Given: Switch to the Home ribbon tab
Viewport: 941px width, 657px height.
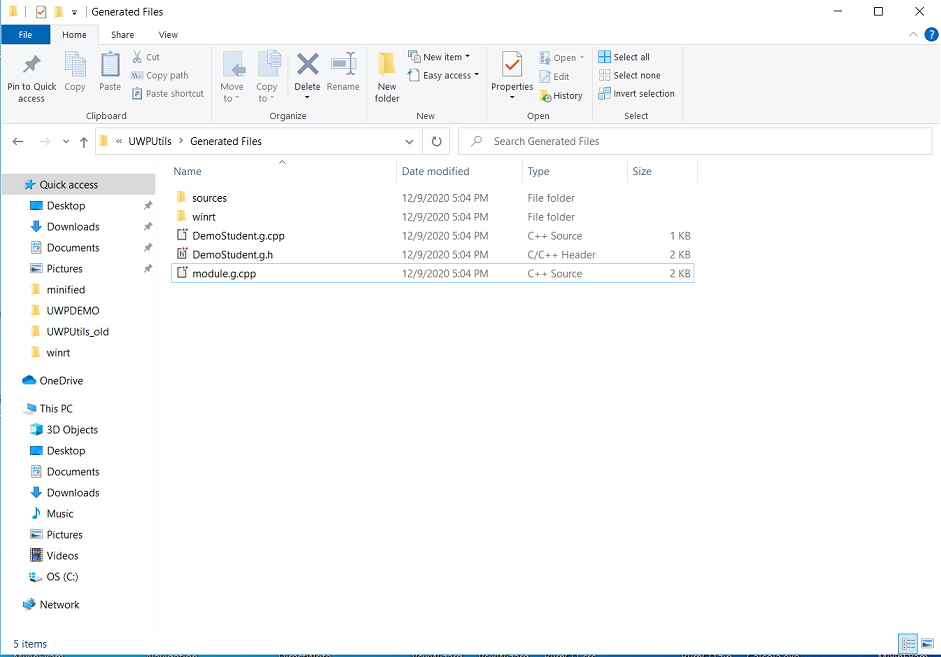Looking at the screenshot, I should [74, 35].
